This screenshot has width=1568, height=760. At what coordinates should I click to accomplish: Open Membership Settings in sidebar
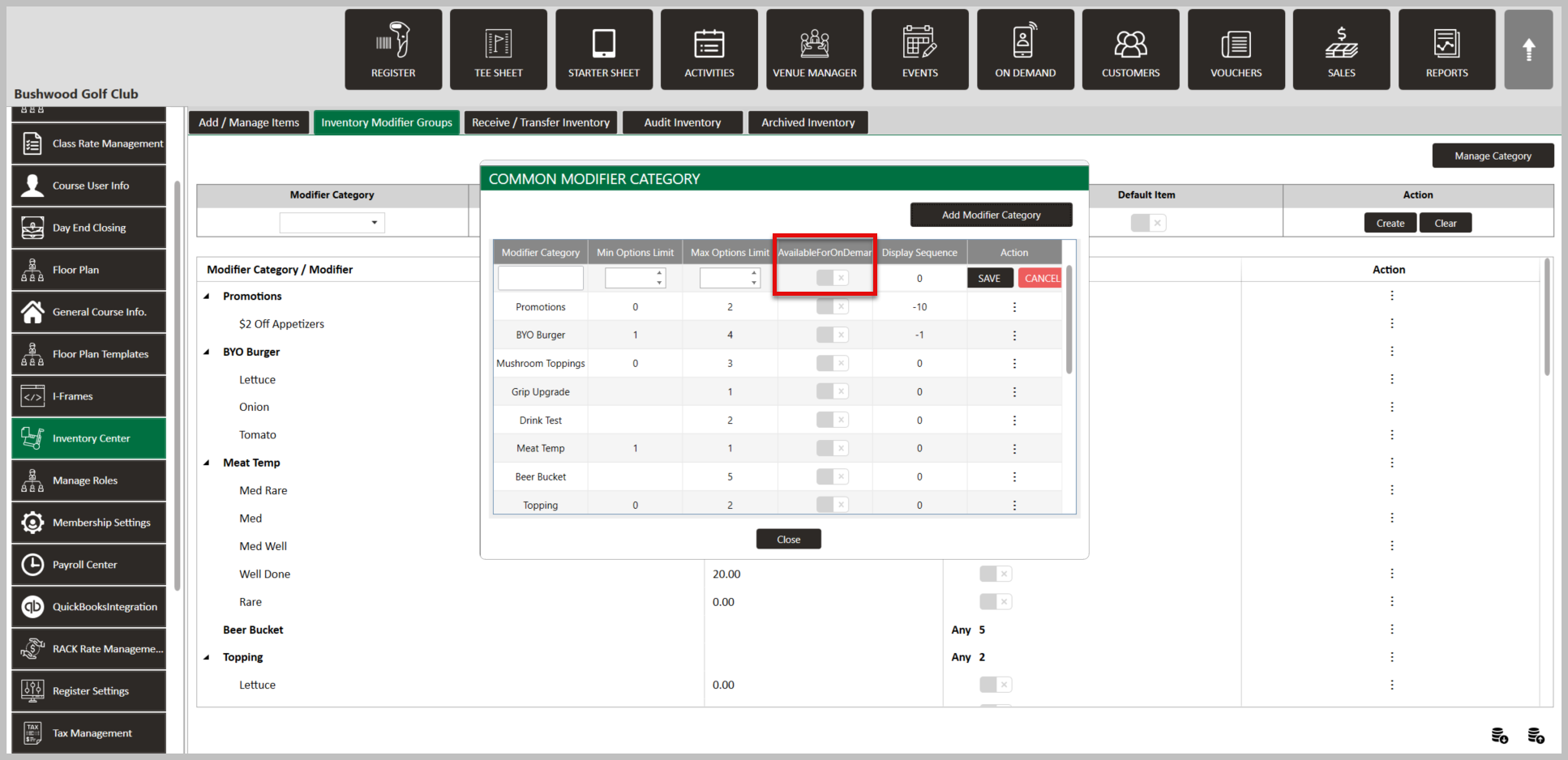click(x=89, y=523)
